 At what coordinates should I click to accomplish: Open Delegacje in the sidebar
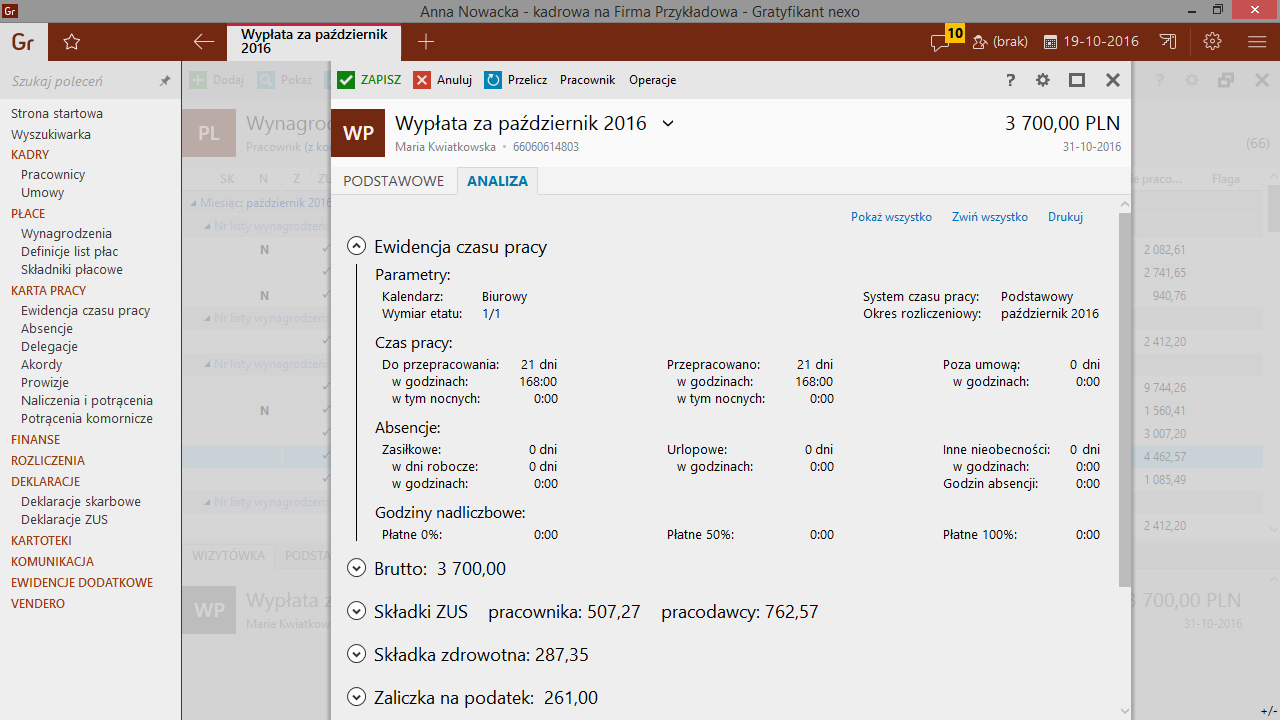tap(49, 346)
